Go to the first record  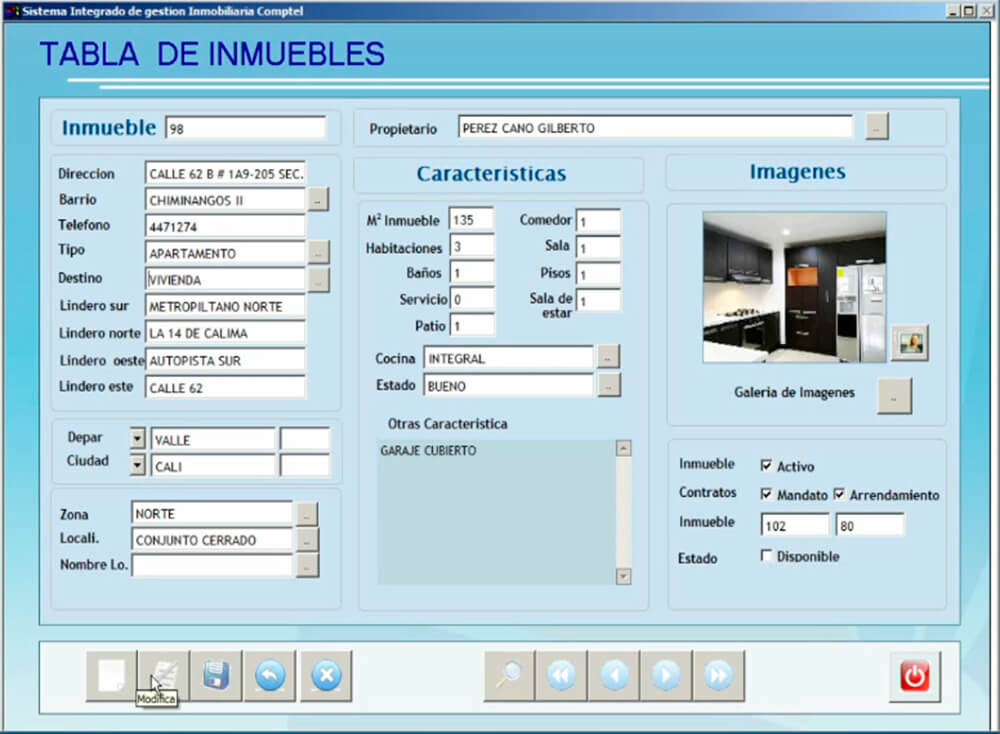[x=562, y=676]
